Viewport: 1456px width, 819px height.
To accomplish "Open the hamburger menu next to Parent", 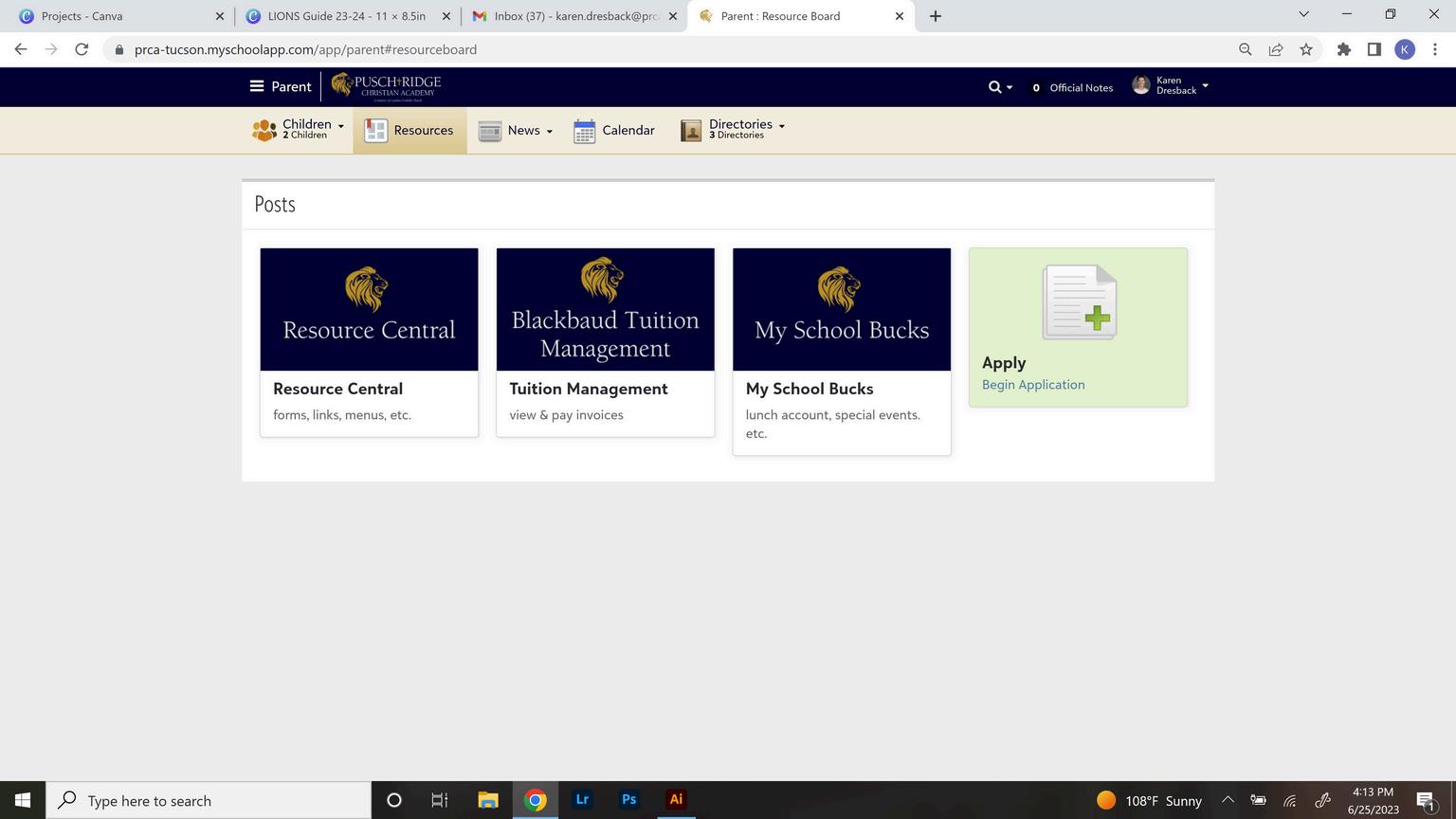I will 256,86.
